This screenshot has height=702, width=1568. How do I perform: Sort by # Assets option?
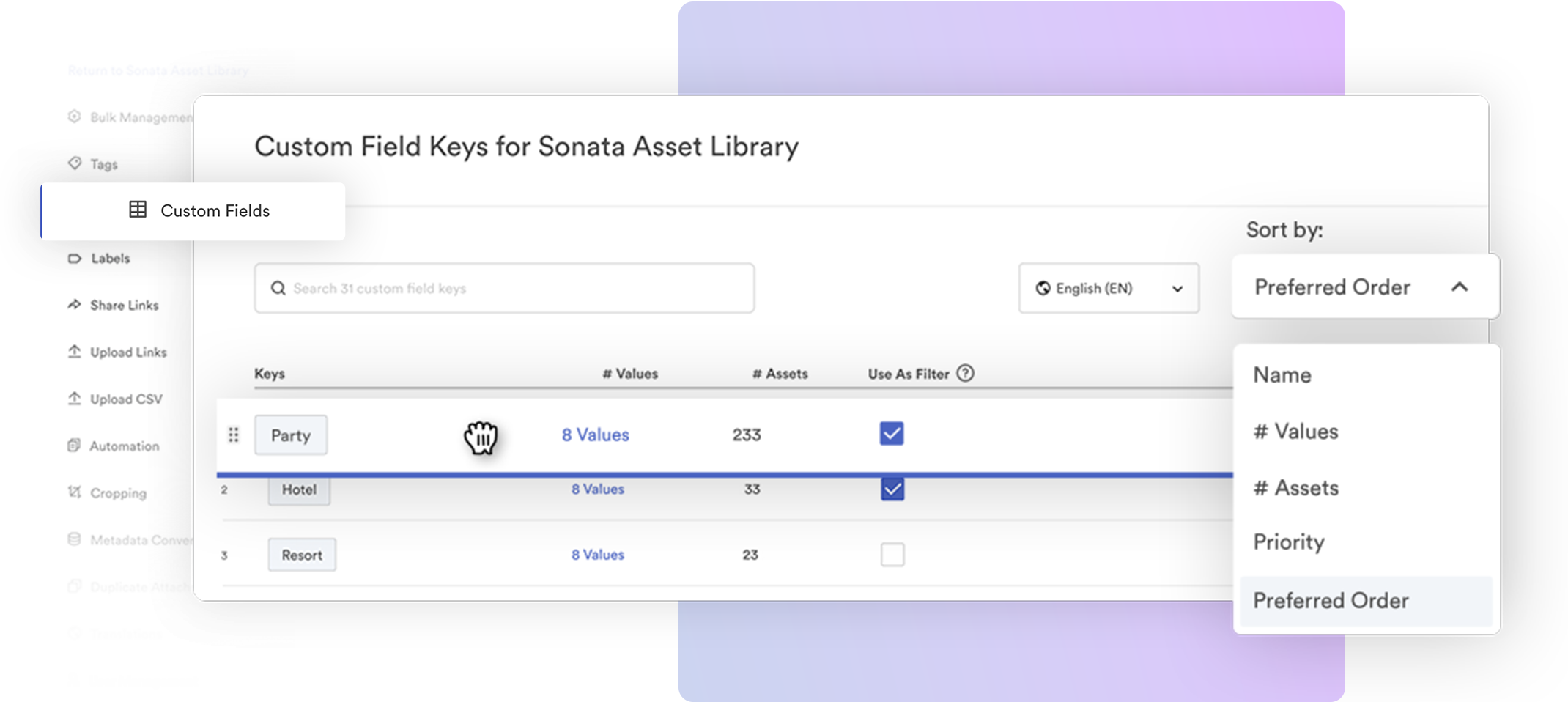[x=1295, y=487]
